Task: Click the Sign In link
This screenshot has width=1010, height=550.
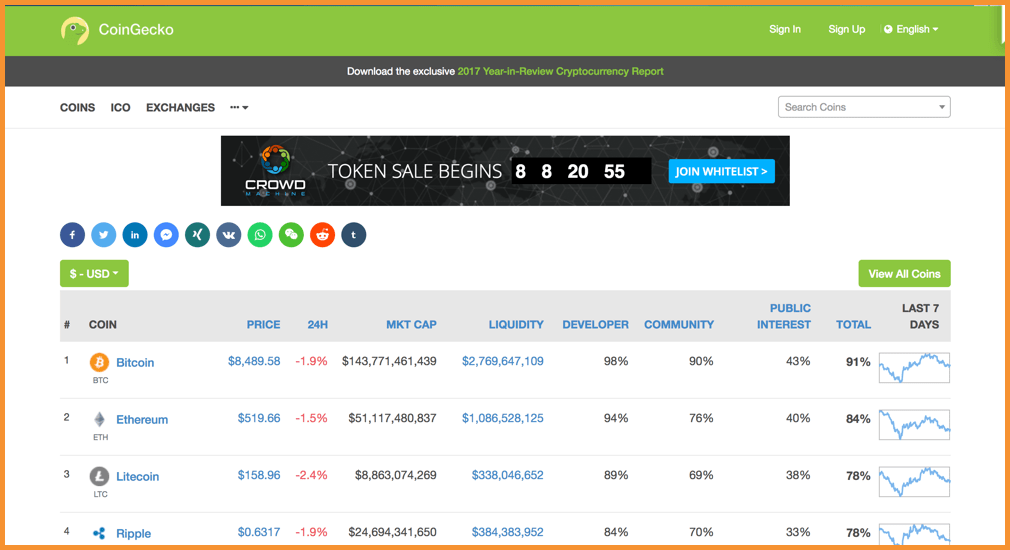Action: [x=785, y=29]
